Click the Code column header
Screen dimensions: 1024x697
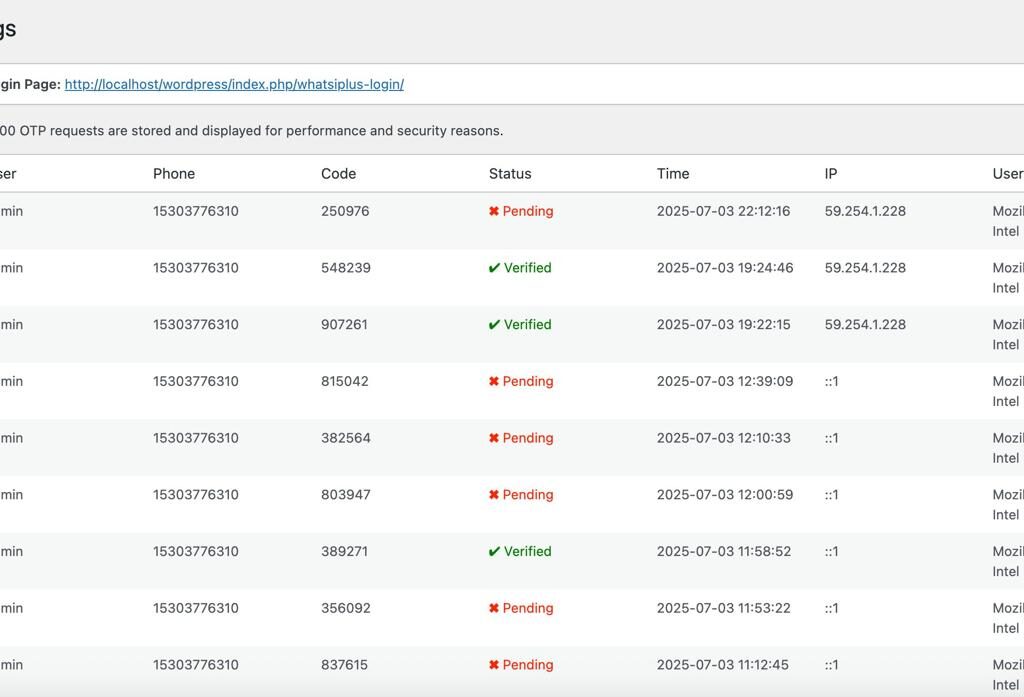click(x=338, y=174)
